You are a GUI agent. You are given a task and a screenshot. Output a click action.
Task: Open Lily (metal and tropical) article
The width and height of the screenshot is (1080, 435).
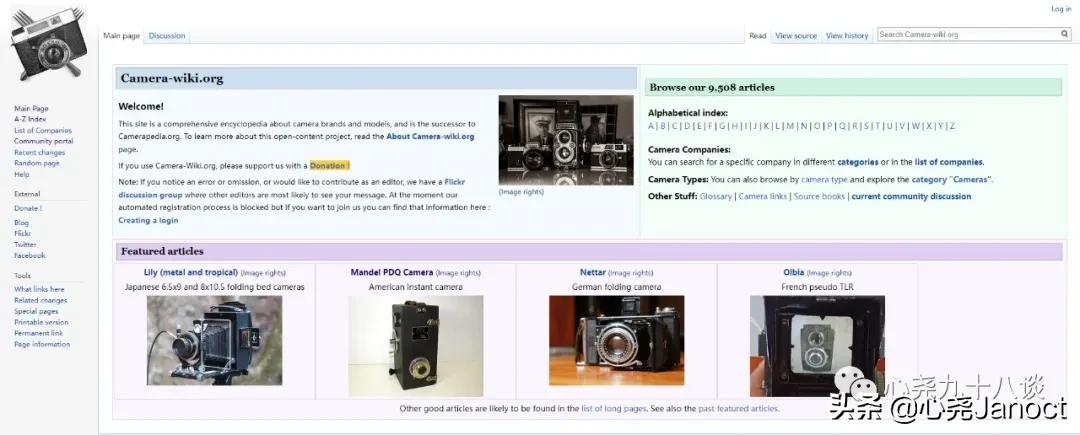coord(191,273)
